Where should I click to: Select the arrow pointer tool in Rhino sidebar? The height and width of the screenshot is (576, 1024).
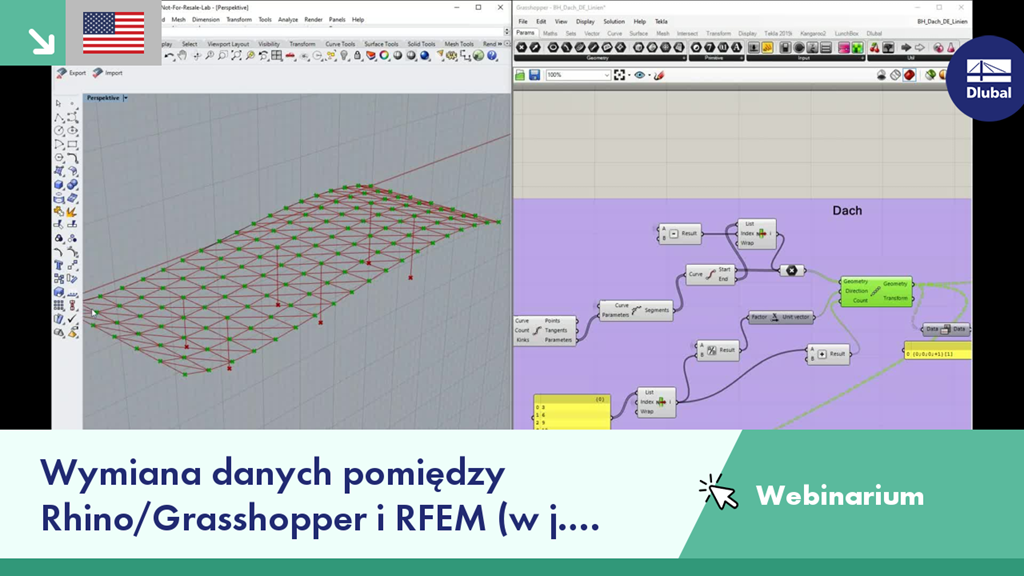click(x=58, y=103)
